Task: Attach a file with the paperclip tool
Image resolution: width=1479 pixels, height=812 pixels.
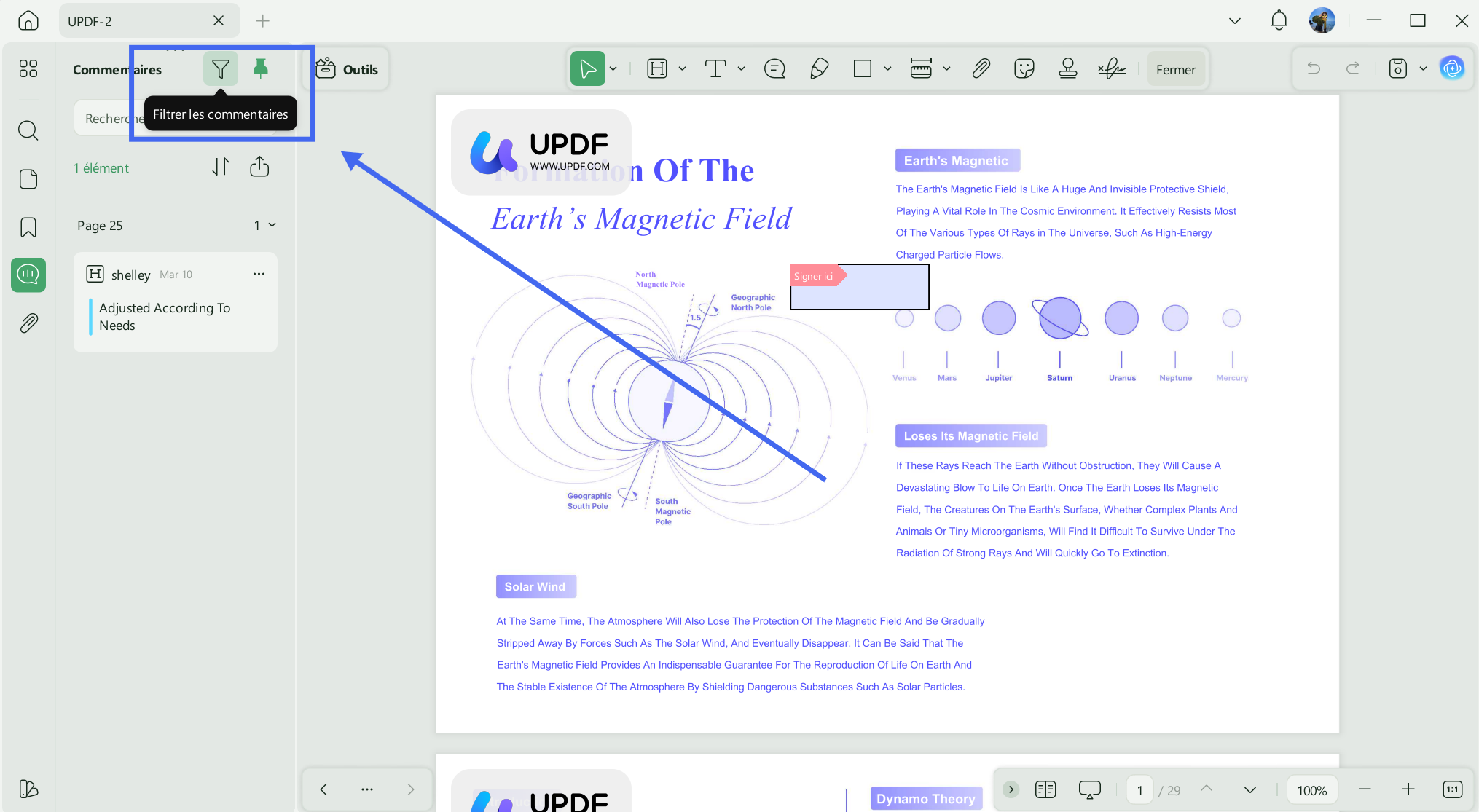Action: click(981, 69)
